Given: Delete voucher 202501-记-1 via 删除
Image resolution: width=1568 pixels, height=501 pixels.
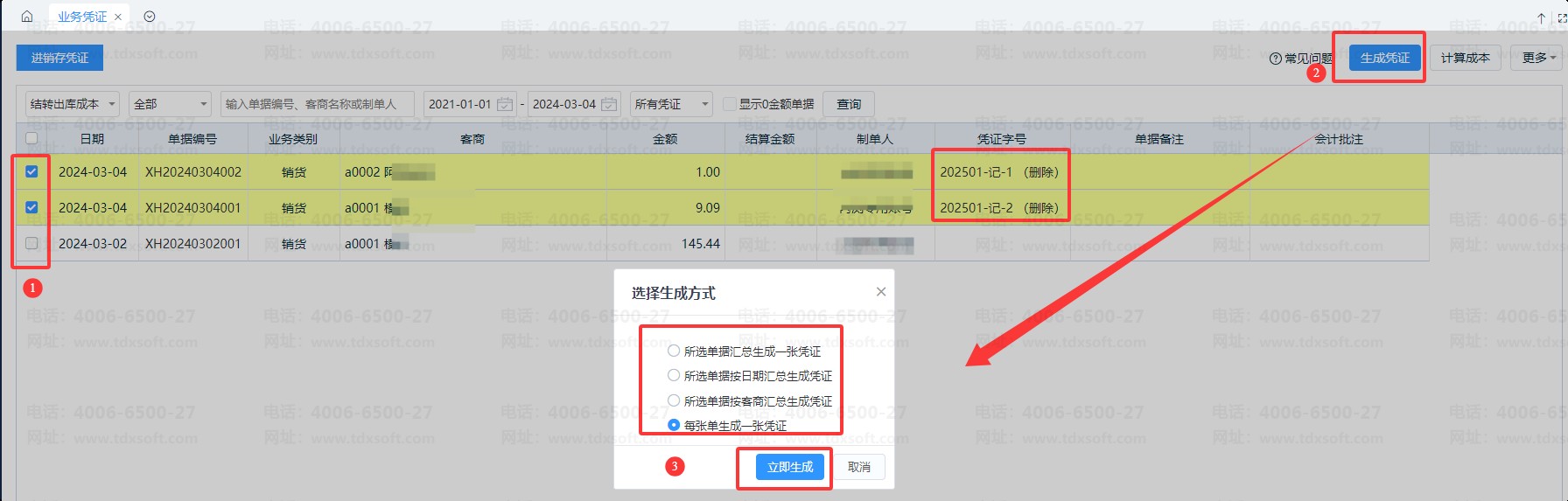Looking at the screenshot, I should coord(1041,172).
